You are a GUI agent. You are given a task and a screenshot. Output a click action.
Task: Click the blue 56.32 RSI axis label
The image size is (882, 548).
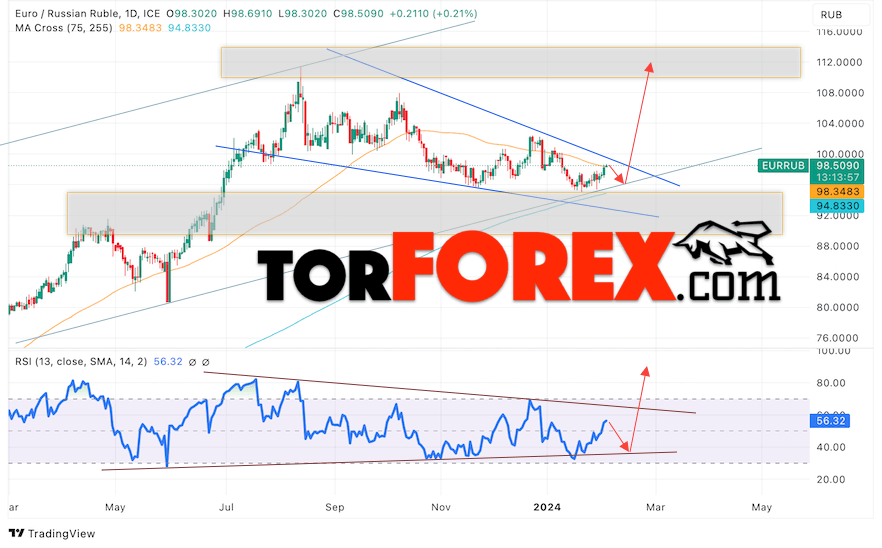coord(830,421)
